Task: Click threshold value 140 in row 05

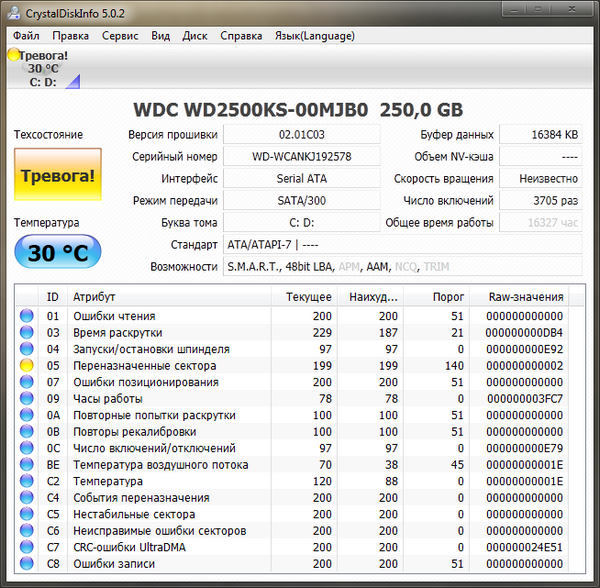Action: tap(454, 366)
